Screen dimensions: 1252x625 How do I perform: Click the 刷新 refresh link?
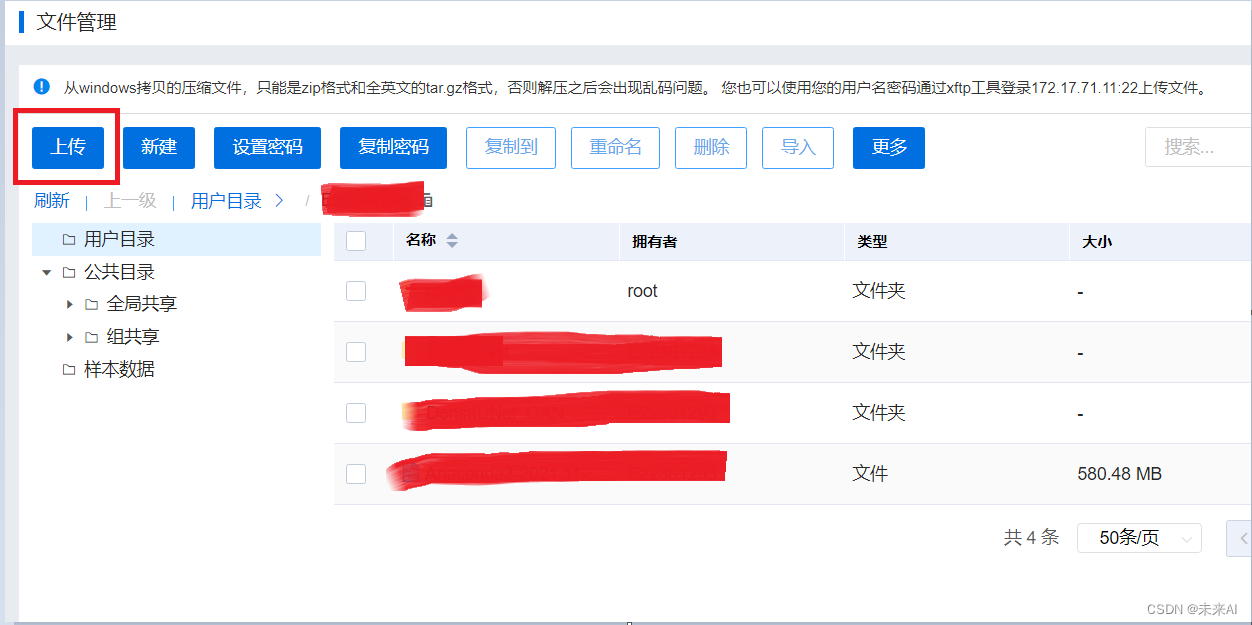pos(52,200)
